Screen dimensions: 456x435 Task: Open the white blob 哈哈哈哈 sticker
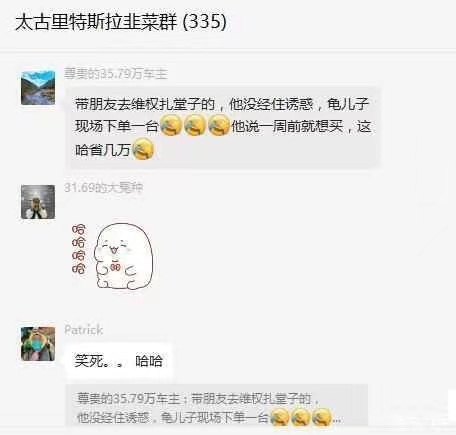tap(113, 256)
